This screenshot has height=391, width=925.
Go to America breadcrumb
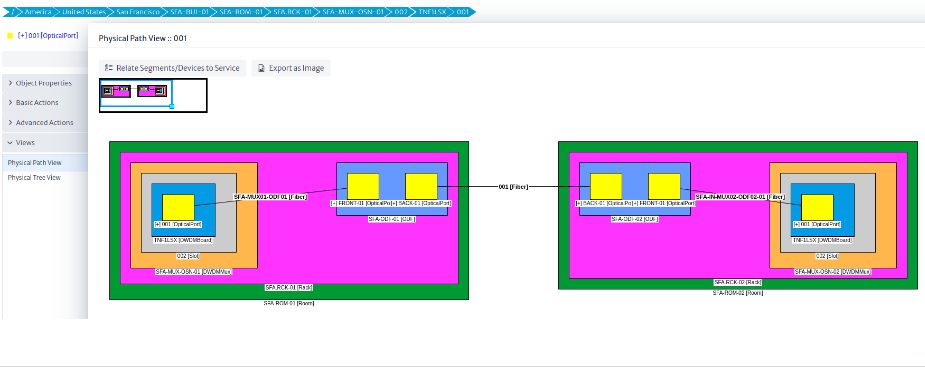[x=38, y=12]
